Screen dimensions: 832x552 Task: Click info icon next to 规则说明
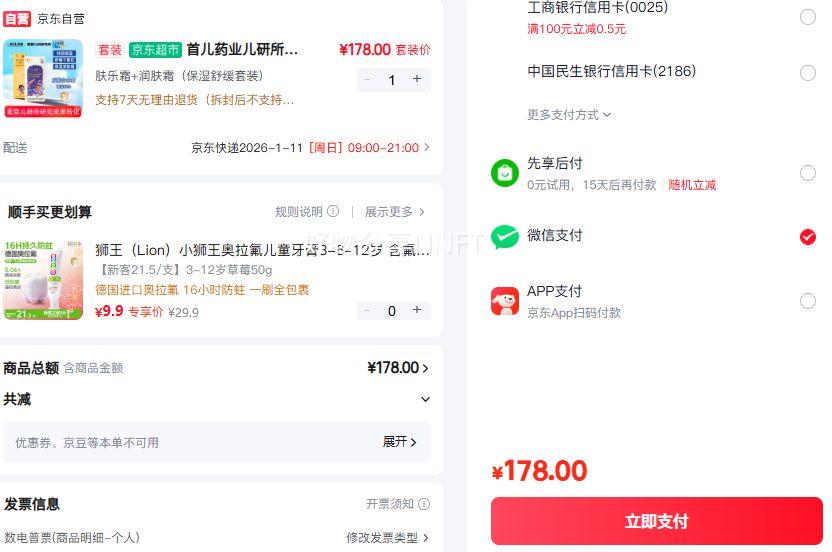tap(333, 211)
